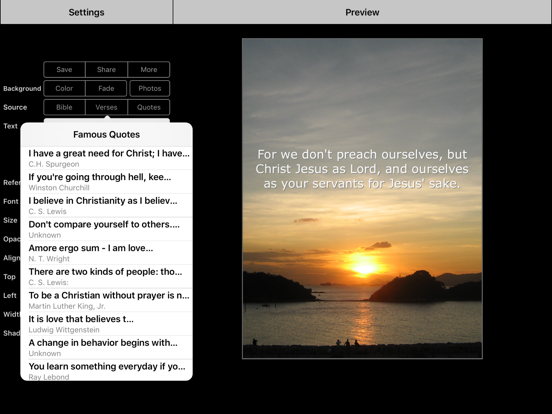This screenshot has height=414, width=552.
Task: Open the More button
Action: click(x=149, y=69)
